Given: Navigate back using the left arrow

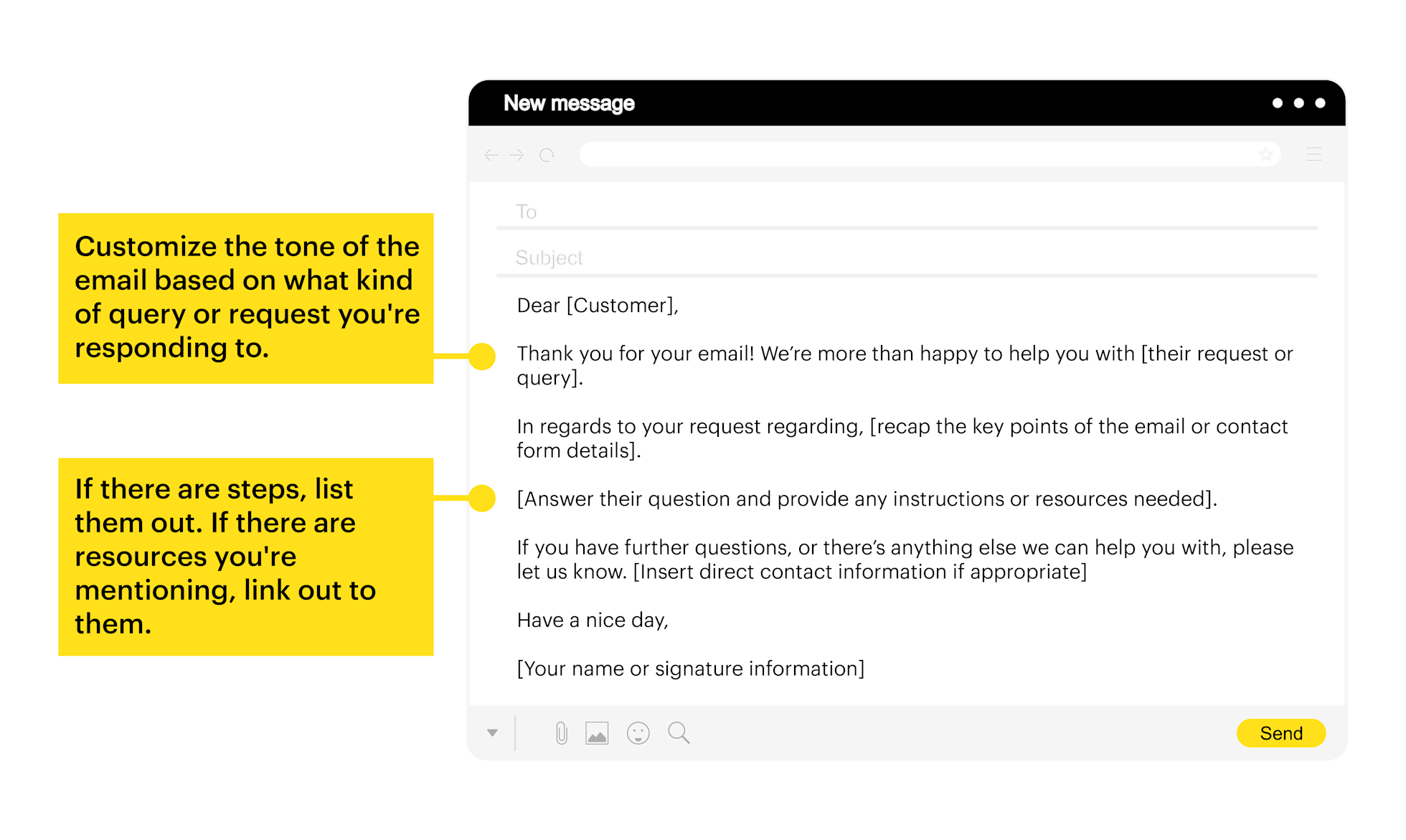Looking at the screenshot, I should click(x=491, y=154).
